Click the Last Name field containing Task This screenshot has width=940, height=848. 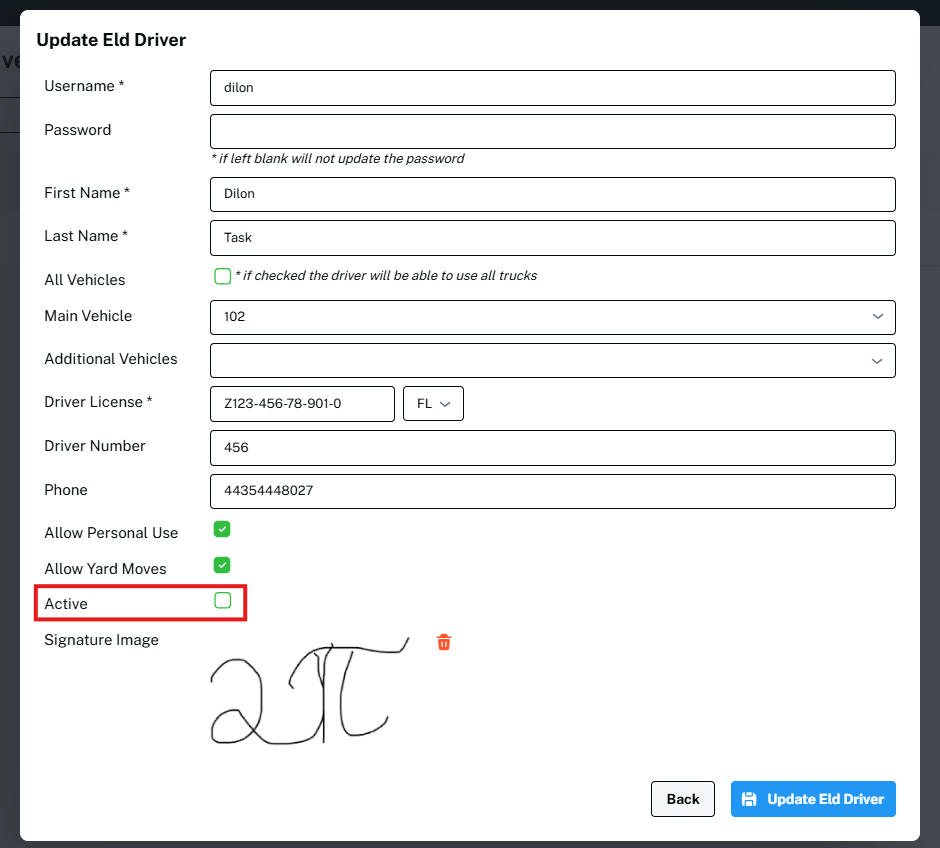552,238
